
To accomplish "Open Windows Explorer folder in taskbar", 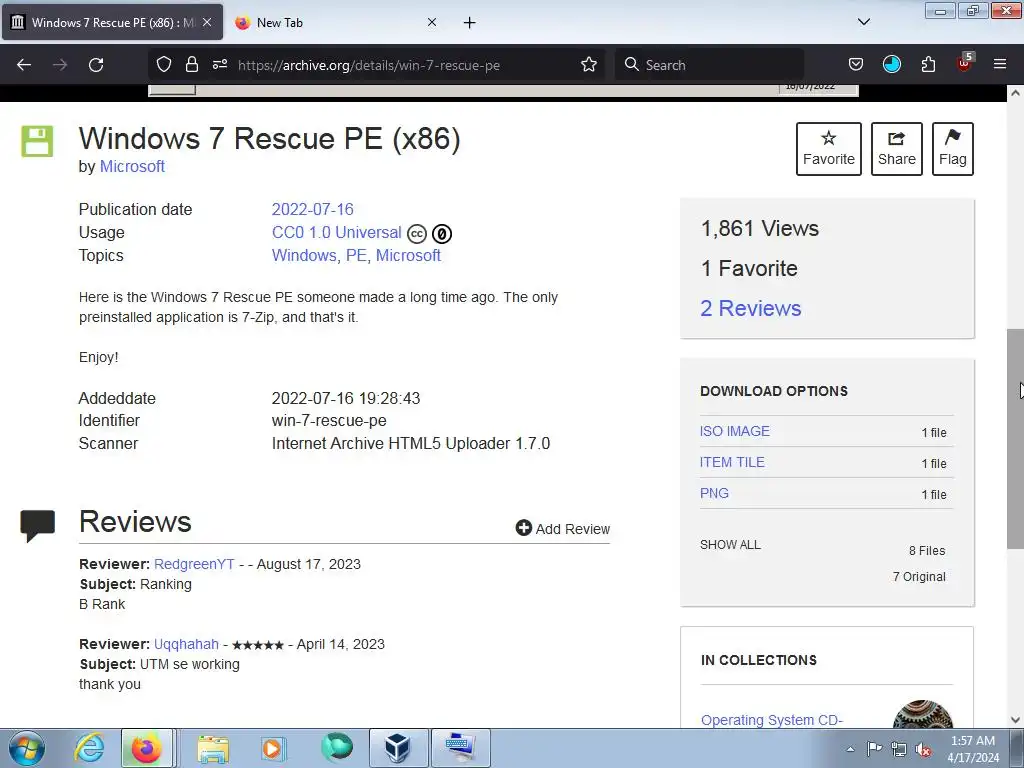I will (x=213, y=748).
